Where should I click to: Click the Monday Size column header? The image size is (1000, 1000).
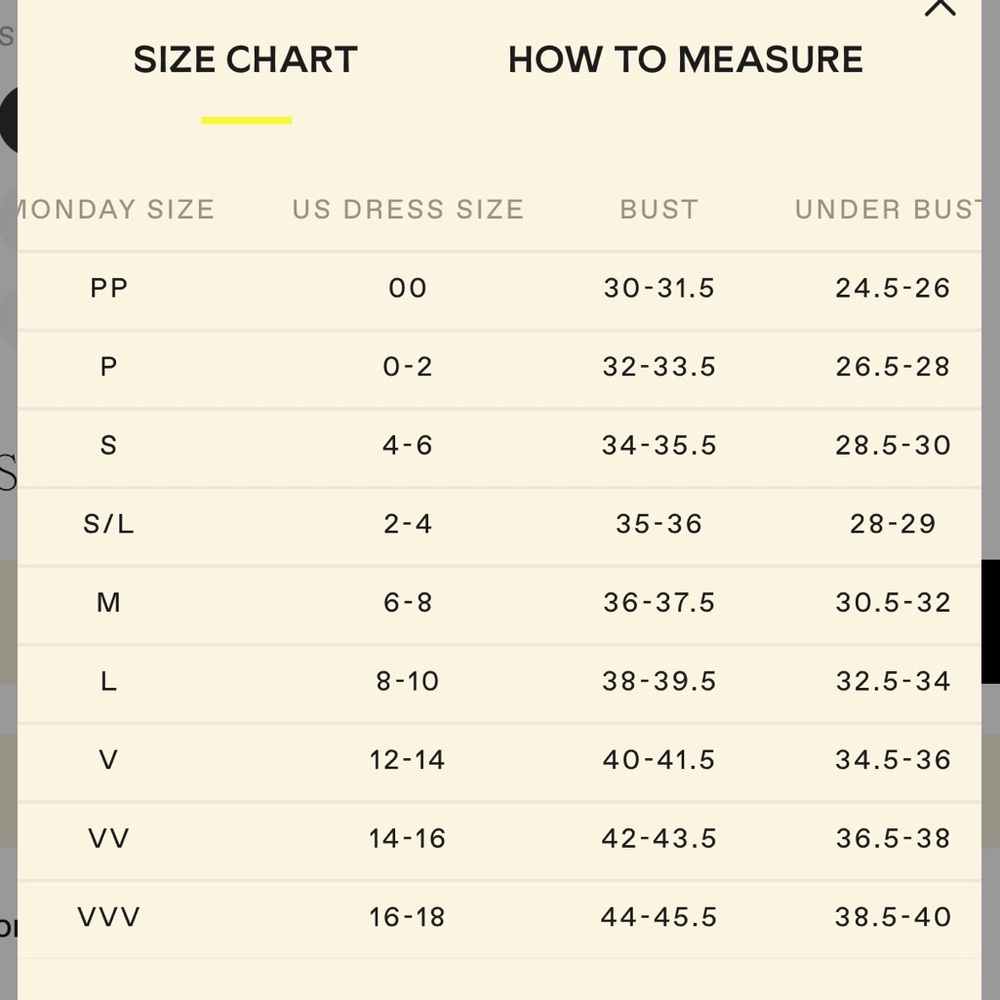click(x=116, y=209)
